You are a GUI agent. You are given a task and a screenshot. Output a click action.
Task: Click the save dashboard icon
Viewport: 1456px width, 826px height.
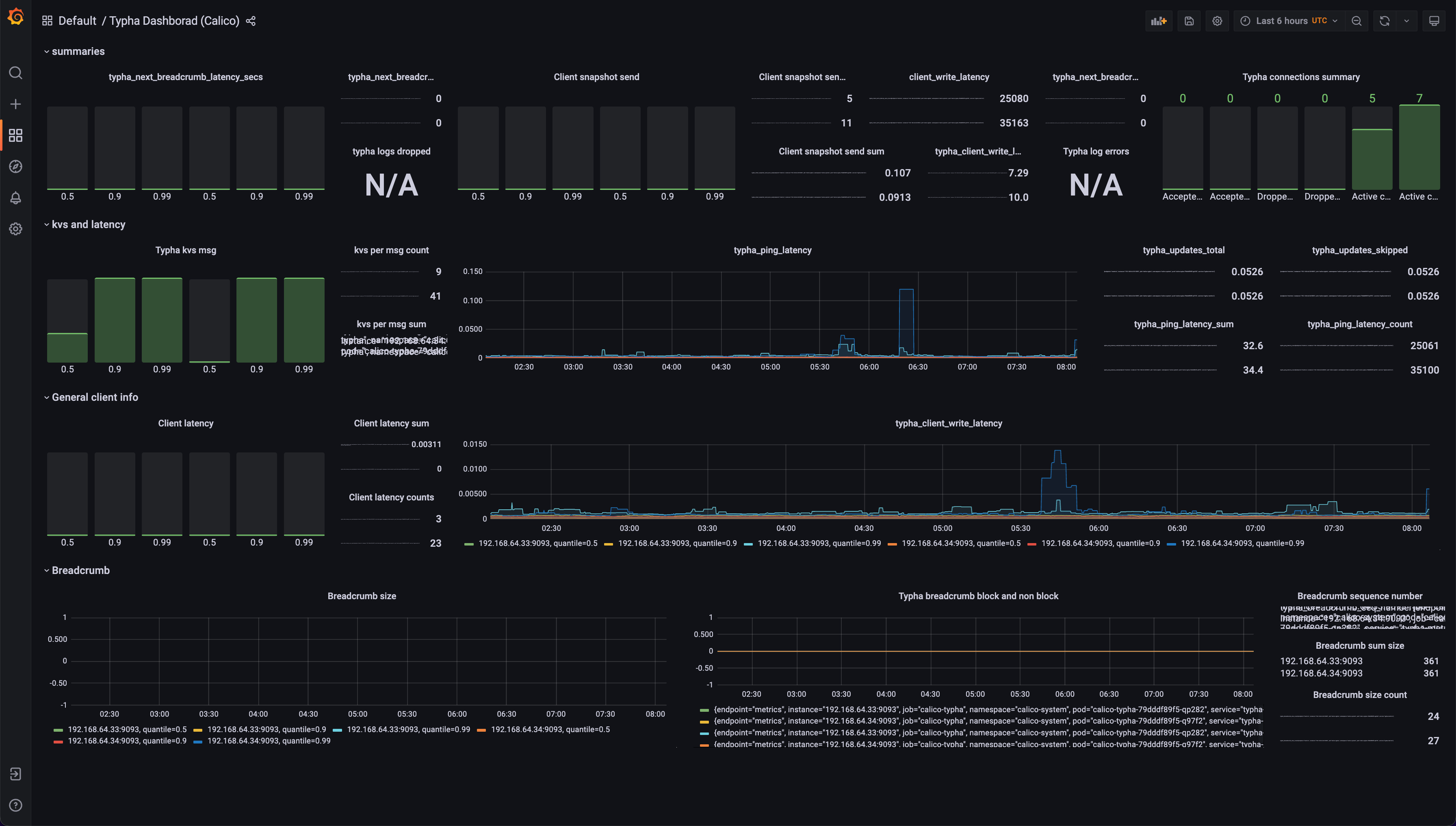(x=1189, y=21)
